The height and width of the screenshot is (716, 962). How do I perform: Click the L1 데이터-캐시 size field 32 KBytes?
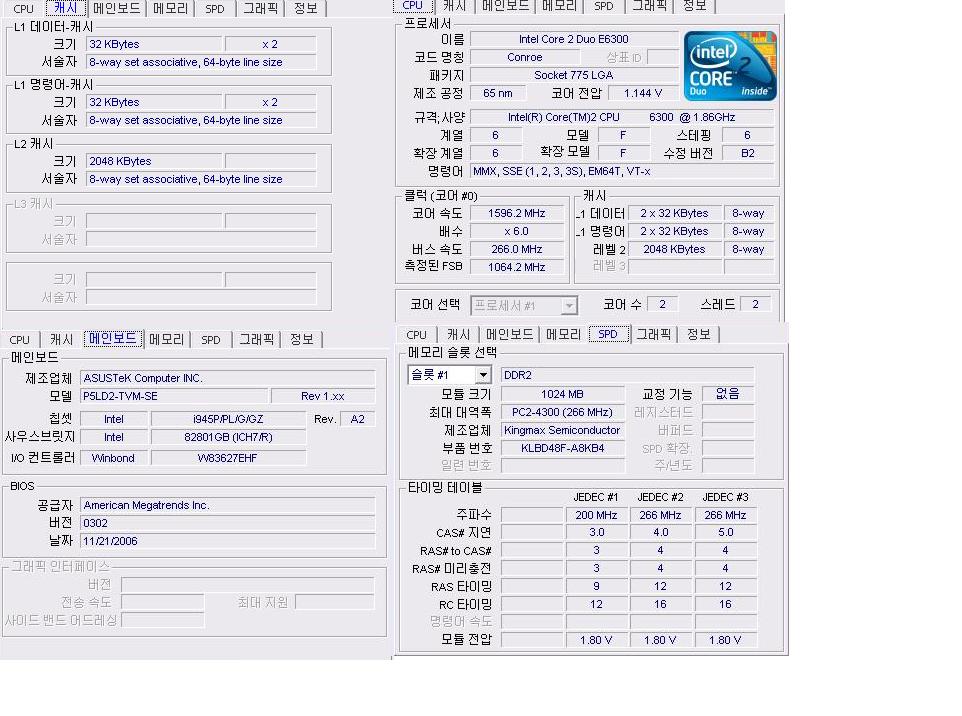(x=154, y=44)
